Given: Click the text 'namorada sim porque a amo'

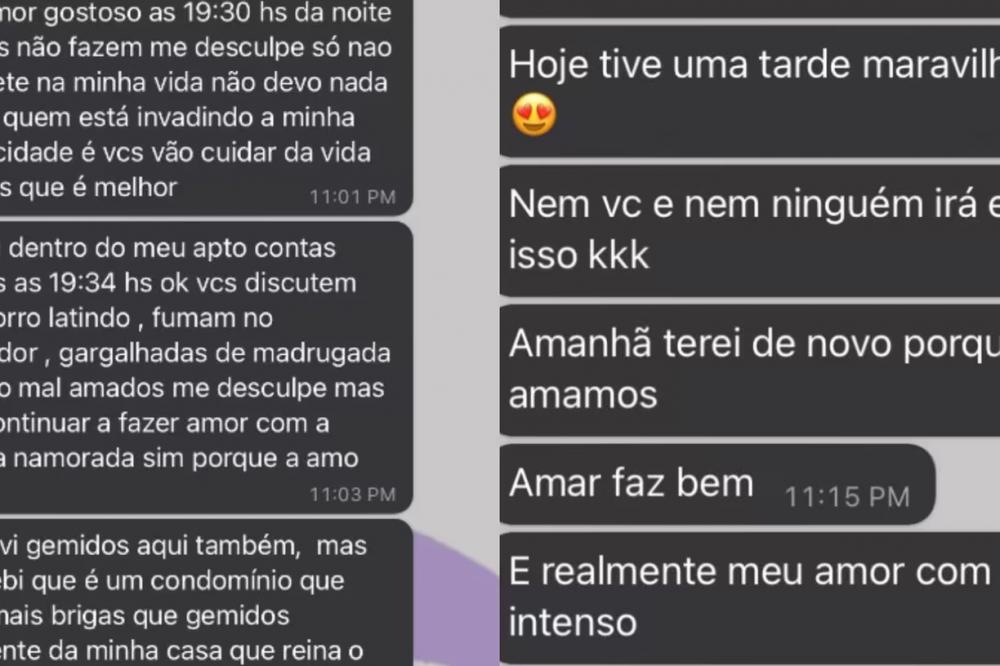Looking at the screenshot, I should (186, 458).
